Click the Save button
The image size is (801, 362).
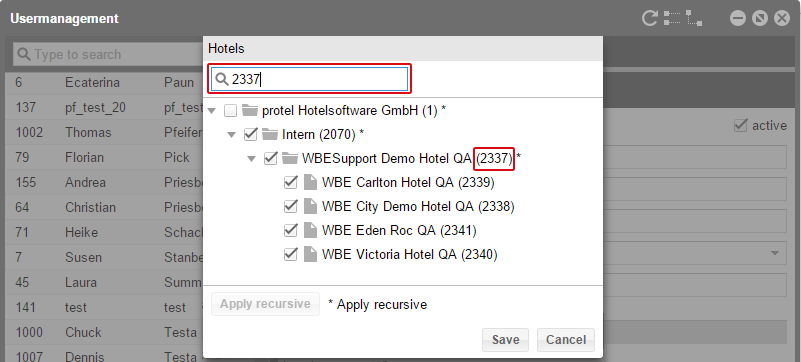(x=505, y=340)
